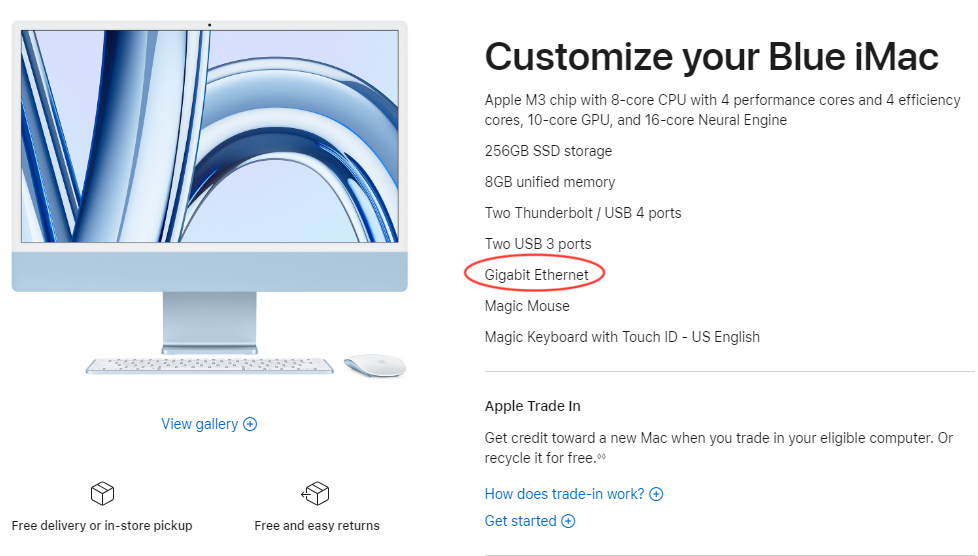This screenshot has width=978, height=556.
Task: Click the How does trade-in work? link
Action: tap(573, 494)
